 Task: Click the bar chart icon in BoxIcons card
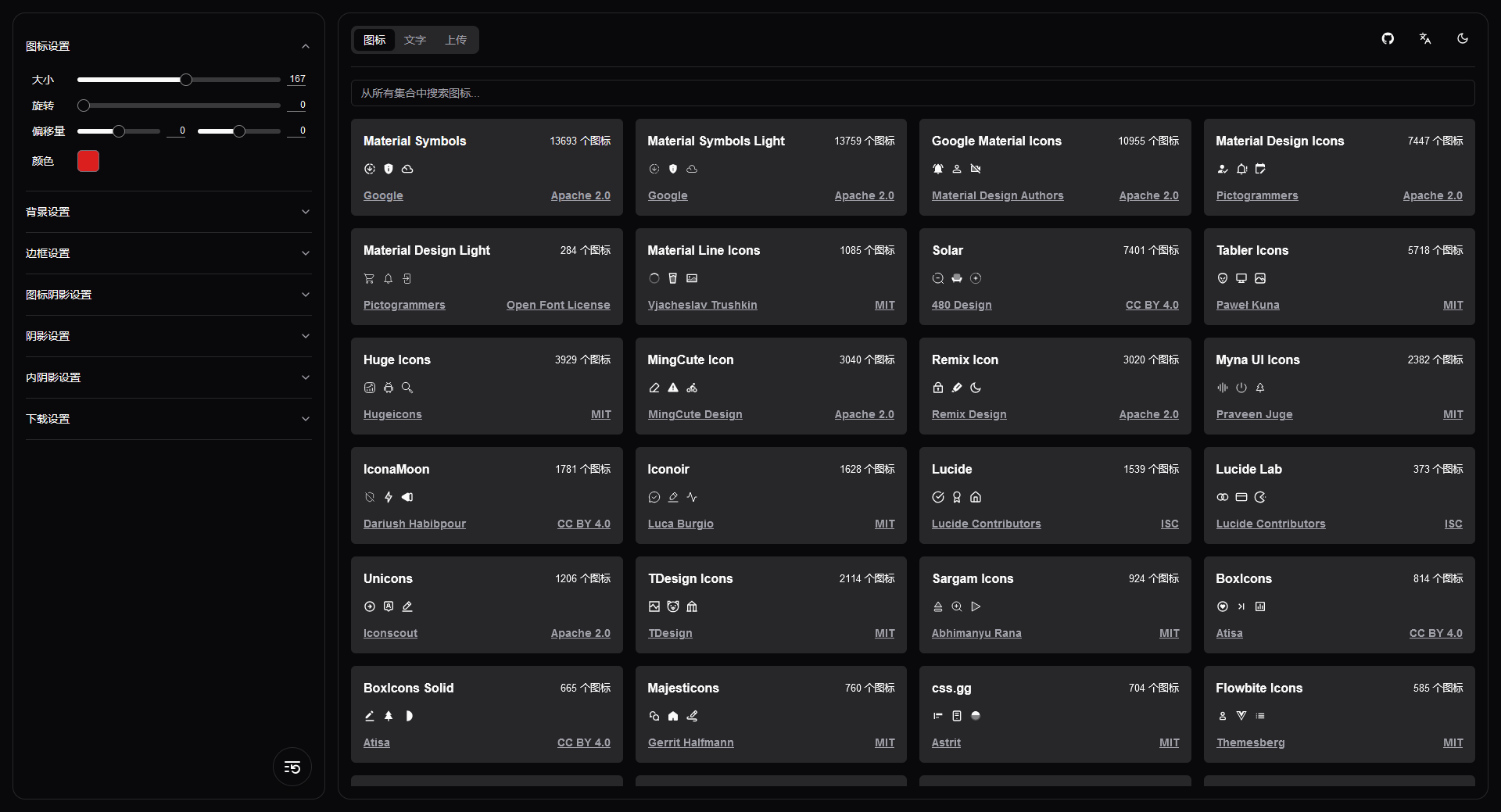(1260, 606)
